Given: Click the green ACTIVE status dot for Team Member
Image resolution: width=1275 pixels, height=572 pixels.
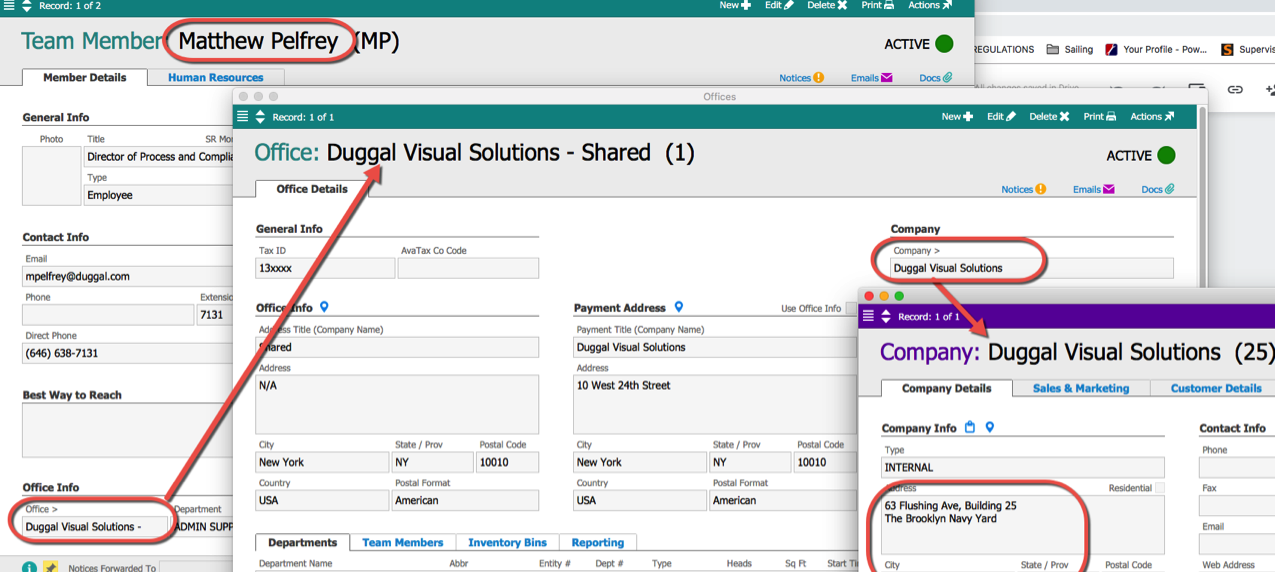Looking at the screenshot, I should pos(944,44).
